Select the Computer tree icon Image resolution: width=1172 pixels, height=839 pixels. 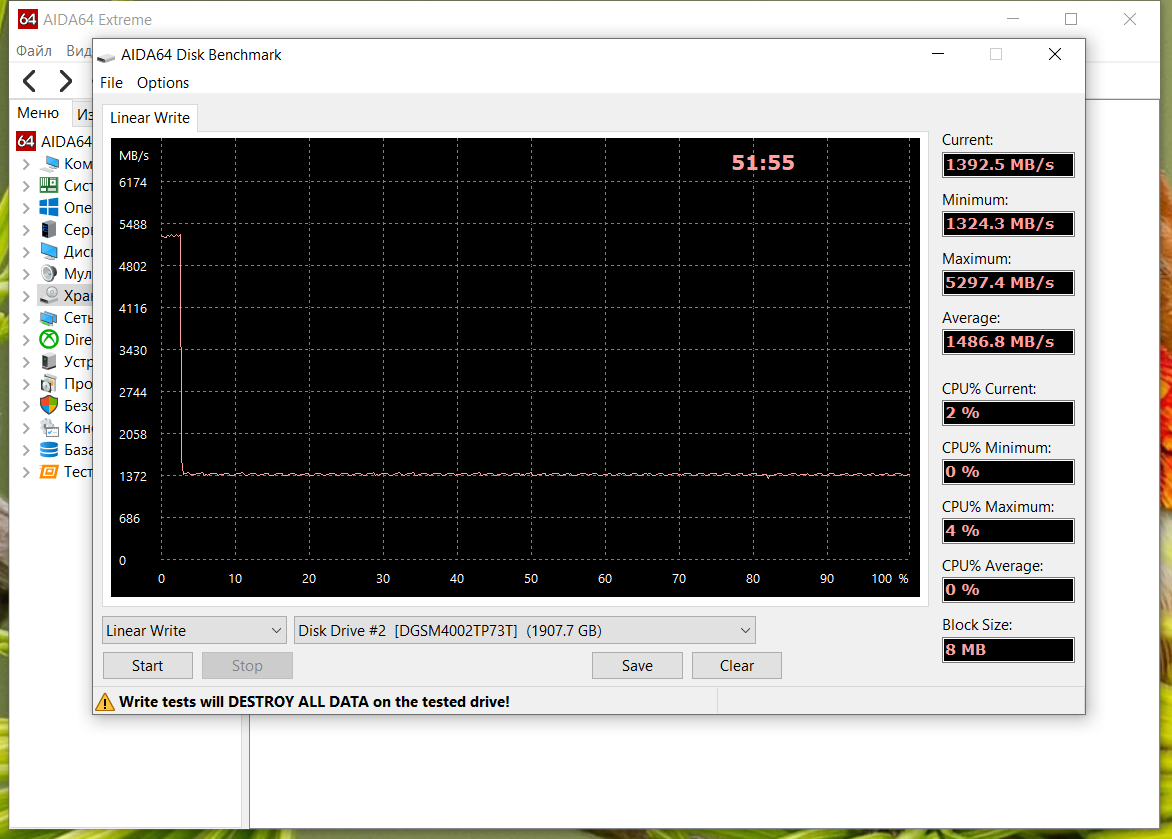(x=49, y=163)
